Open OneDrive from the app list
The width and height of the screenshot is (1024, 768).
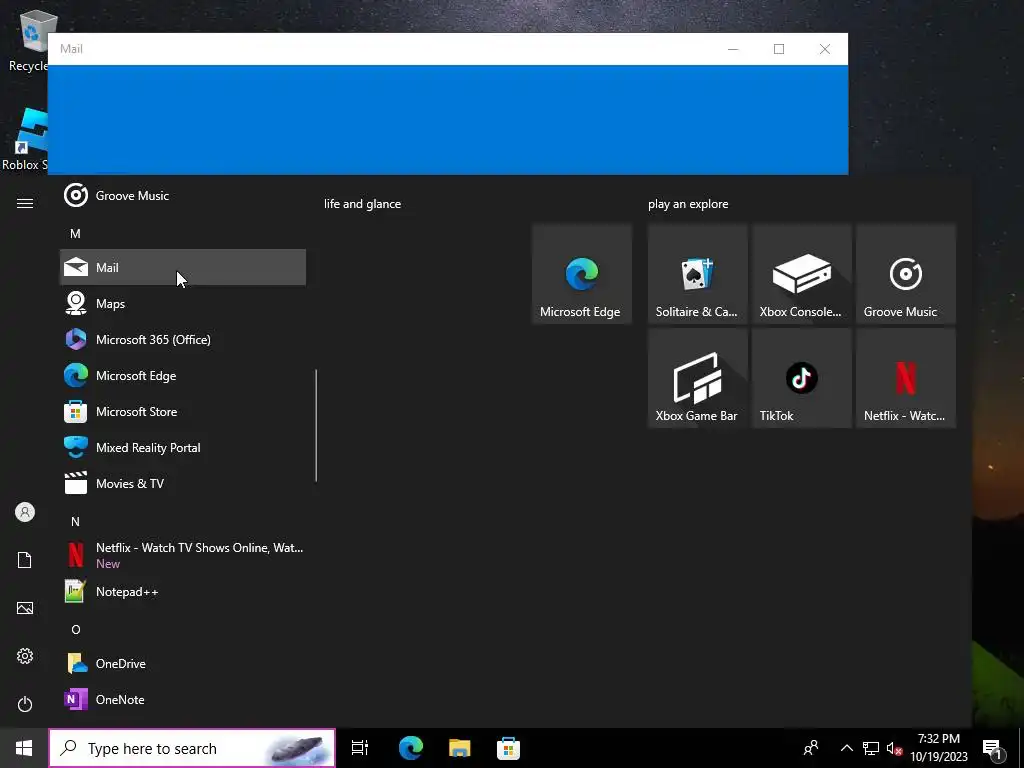(x=183, y=664)
